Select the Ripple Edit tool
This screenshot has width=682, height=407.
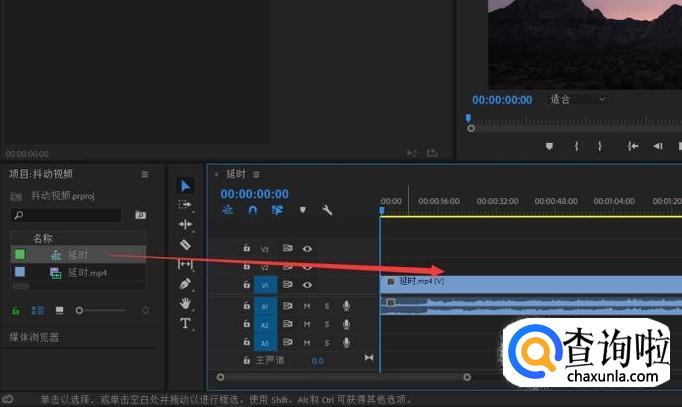185,224
